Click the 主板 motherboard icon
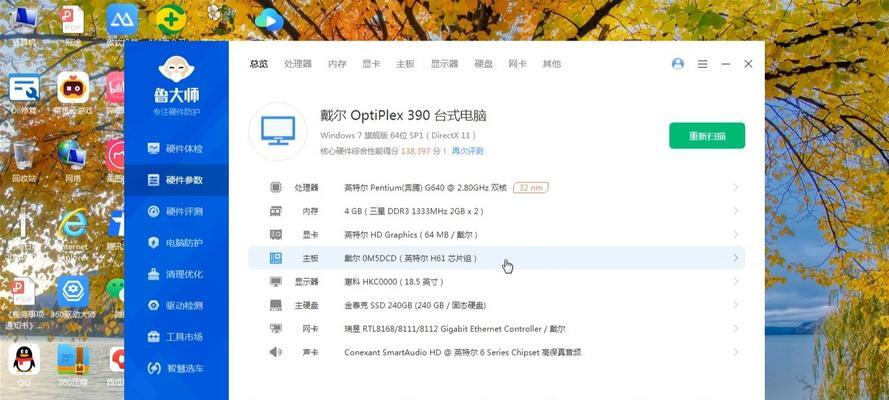Viewport: 889px width, 400px height. coord(276,258)
